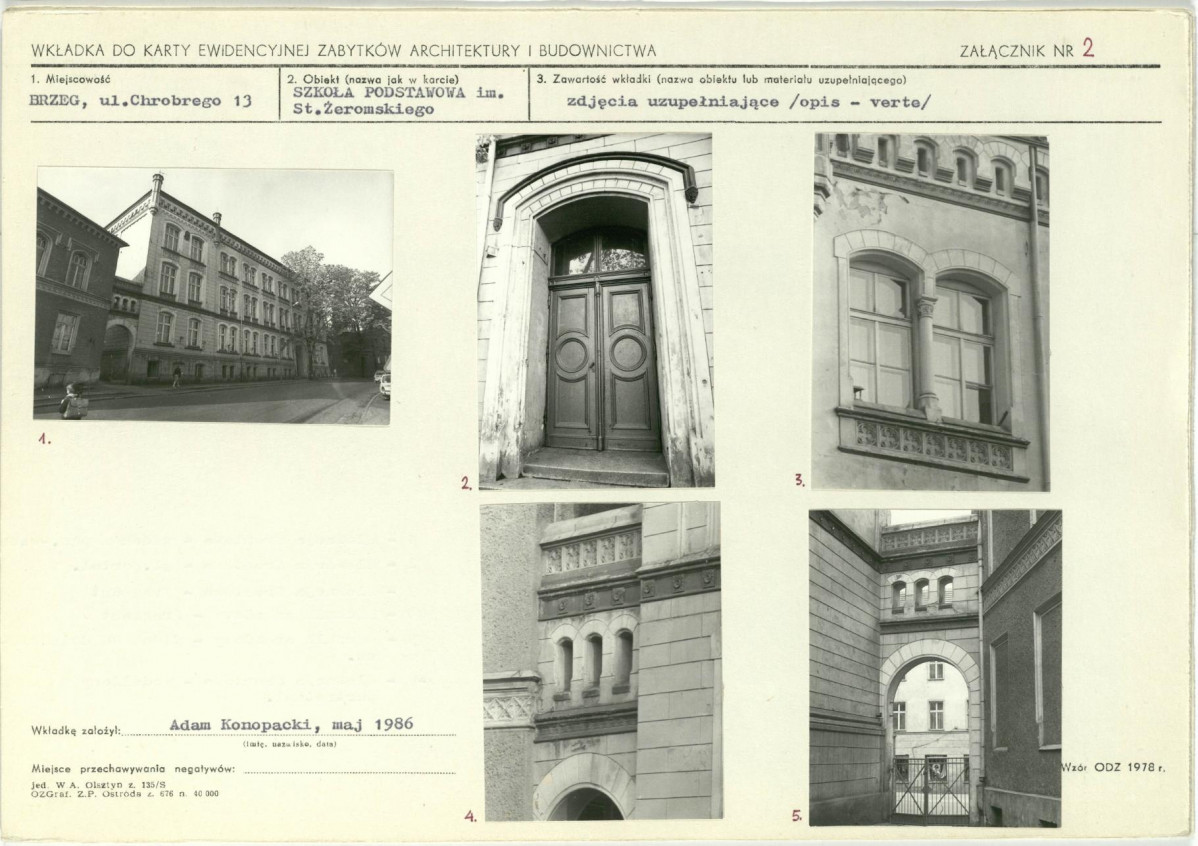Viewport: 1198px width, 846px height.
Task: Click the street view photo of the school building
Action: pyautogui.click(x=213, y=295)
